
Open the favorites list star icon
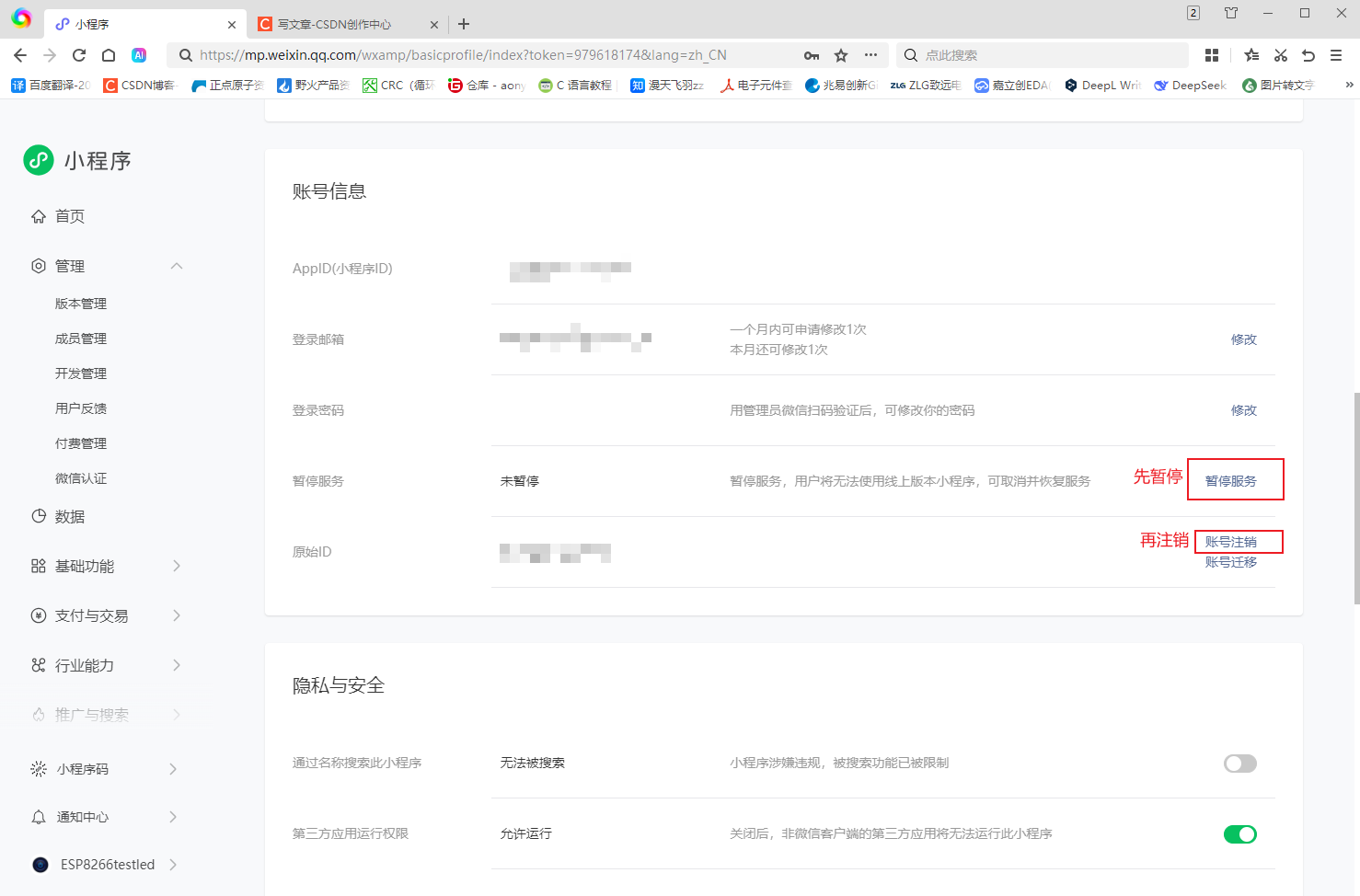click(x=1251, y=55)
